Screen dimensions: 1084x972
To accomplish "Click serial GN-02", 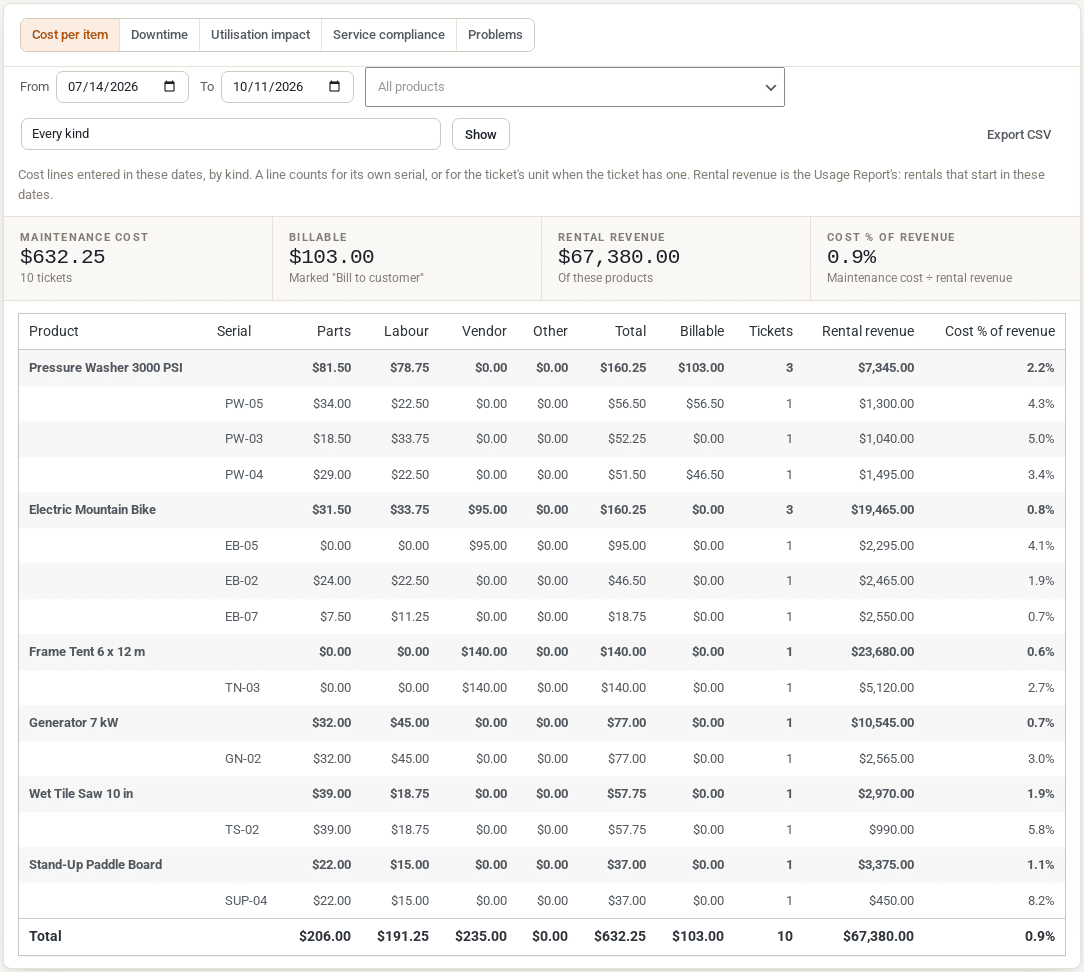I will 243,759.
